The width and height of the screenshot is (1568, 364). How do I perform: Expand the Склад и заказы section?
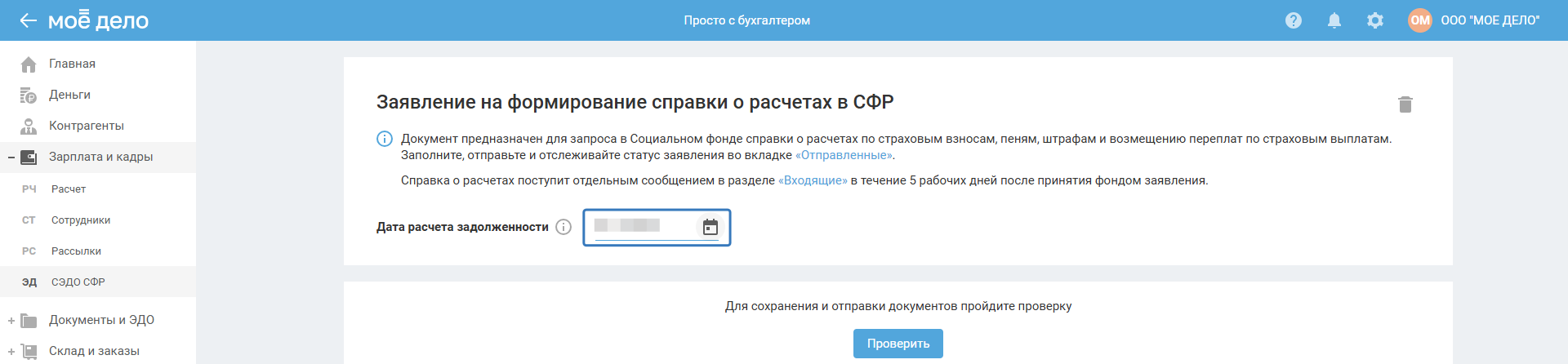pos(11,352)
